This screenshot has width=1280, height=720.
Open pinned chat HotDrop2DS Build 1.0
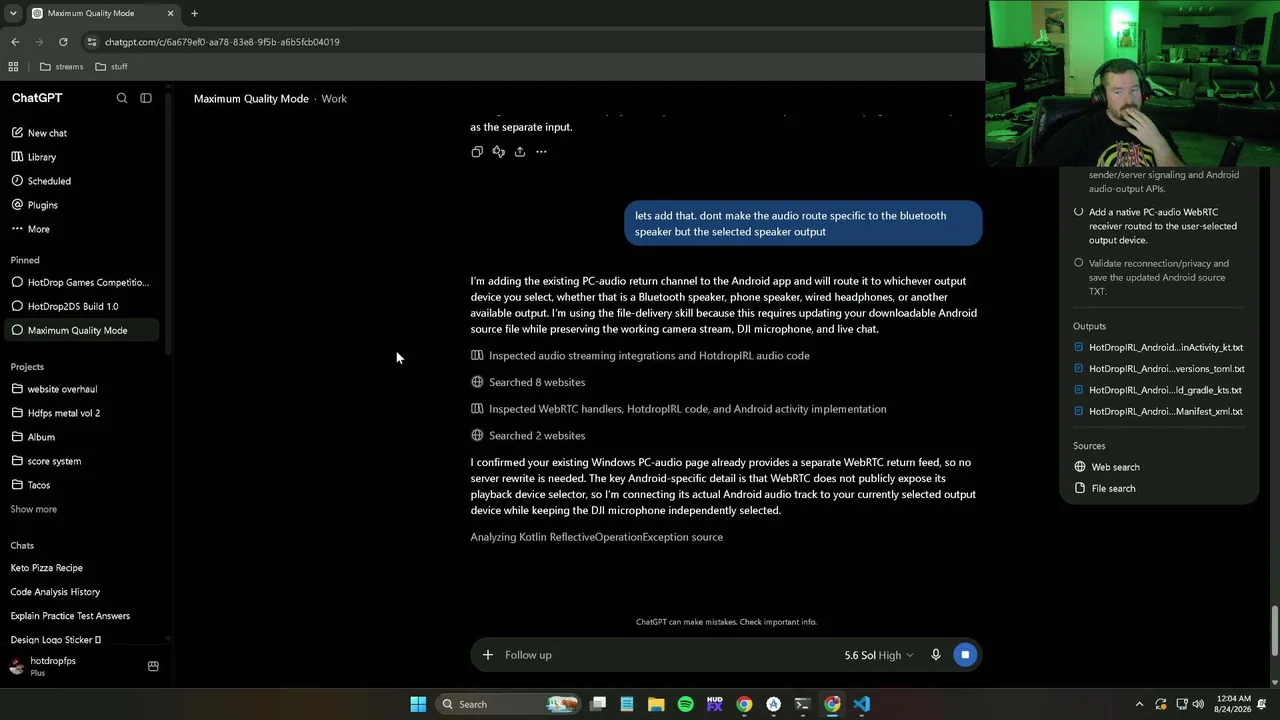pyautogui.click(x=80, y=306)
